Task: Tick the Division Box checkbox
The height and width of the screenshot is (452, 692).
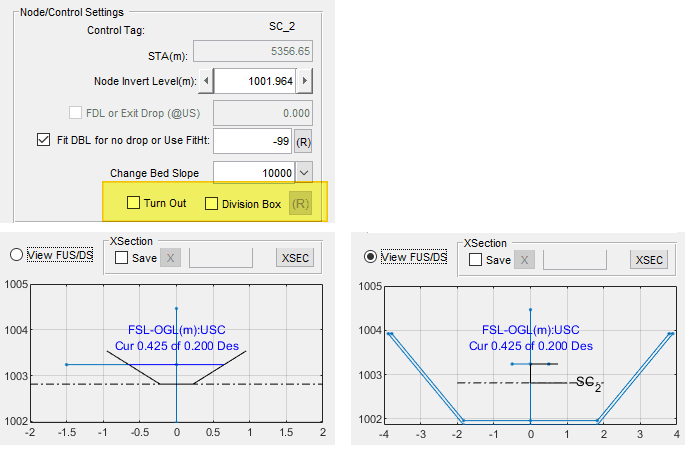Action: (x=211, y=203)
